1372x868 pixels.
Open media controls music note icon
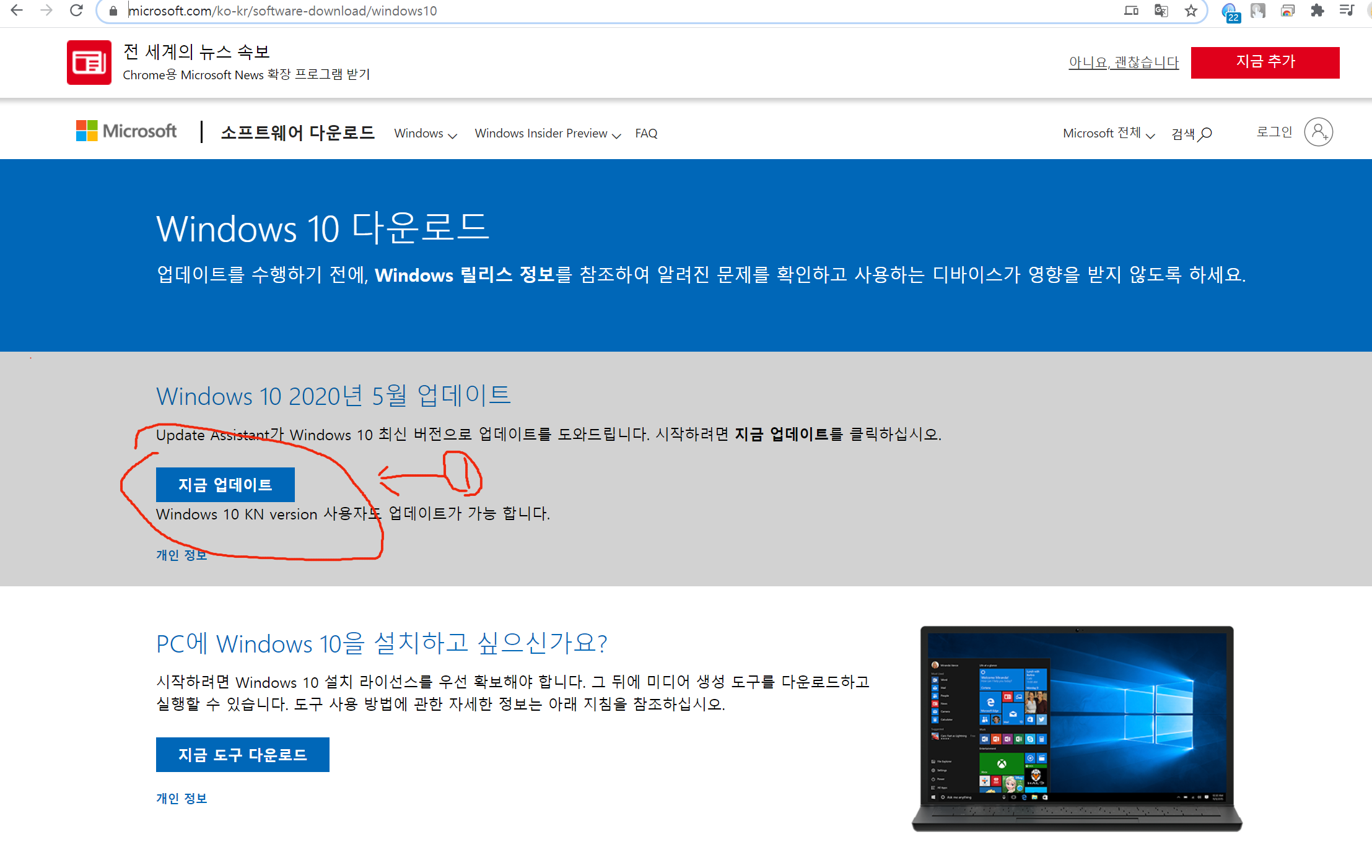click(1347, 11)
